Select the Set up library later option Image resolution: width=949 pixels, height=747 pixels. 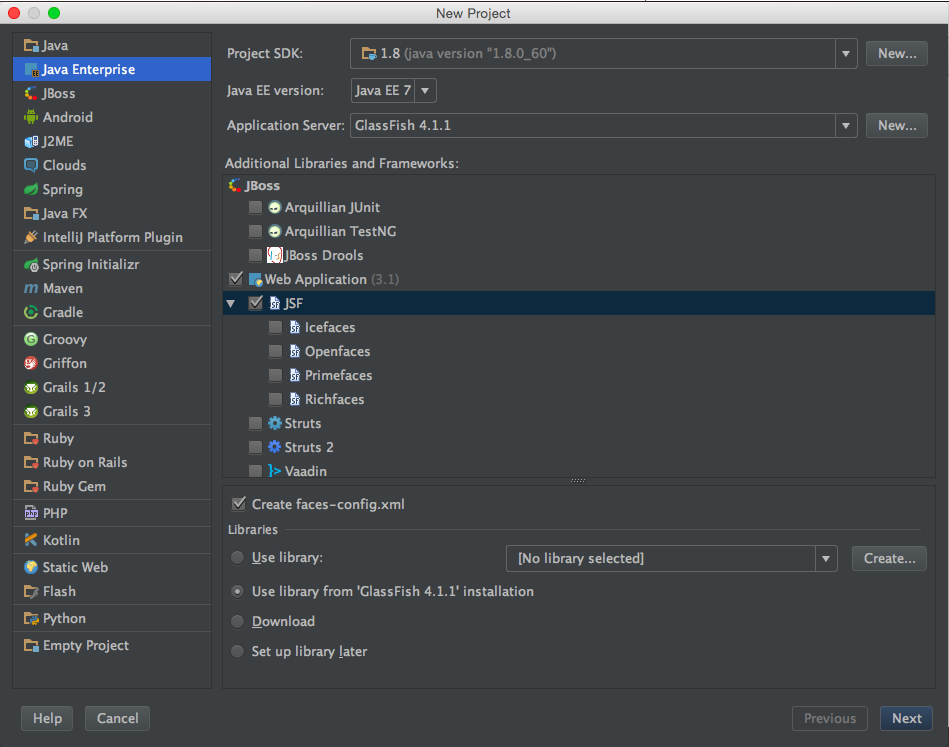[238, 651]
